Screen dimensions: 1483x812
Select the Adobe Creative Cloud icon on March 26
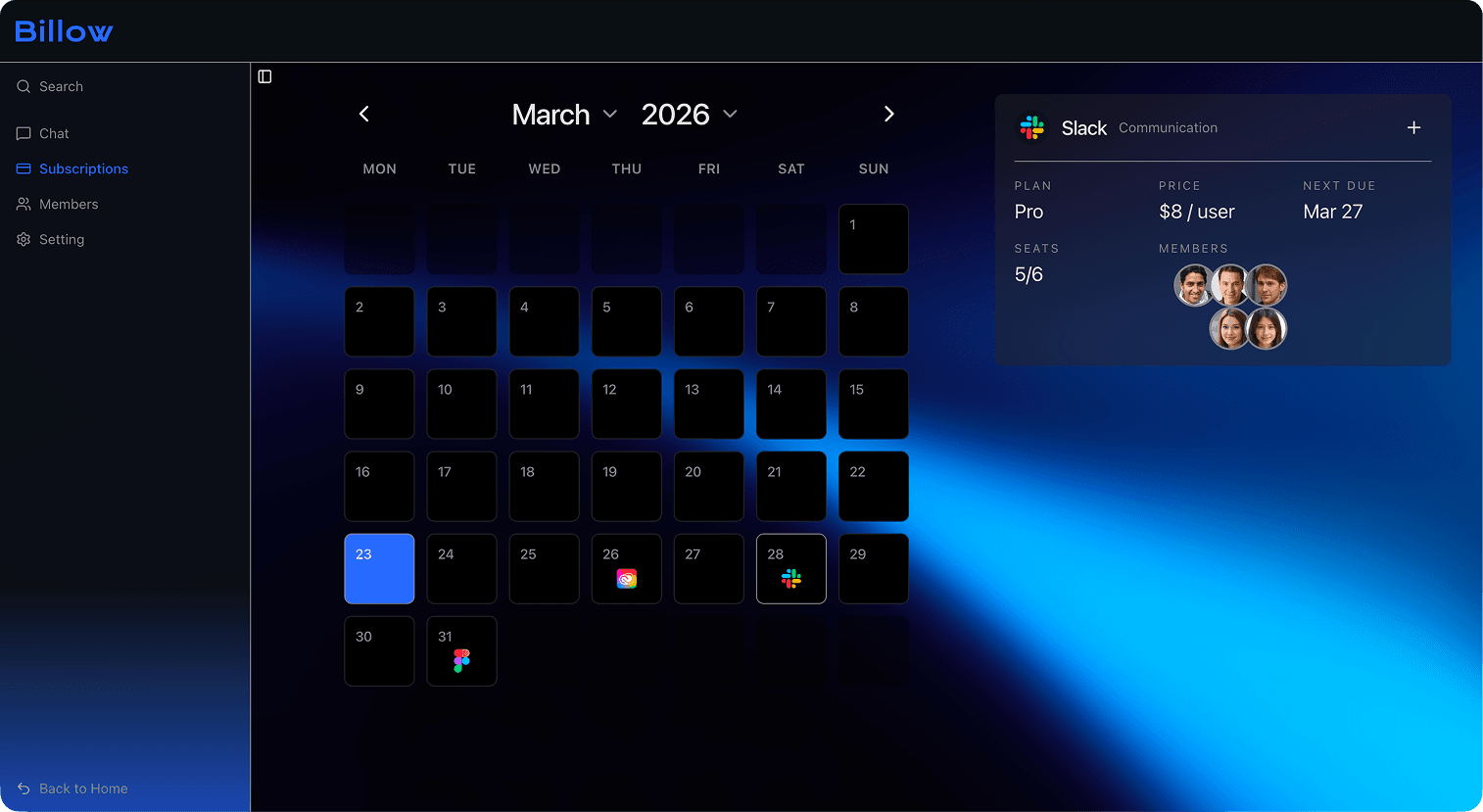coord(626,578)
